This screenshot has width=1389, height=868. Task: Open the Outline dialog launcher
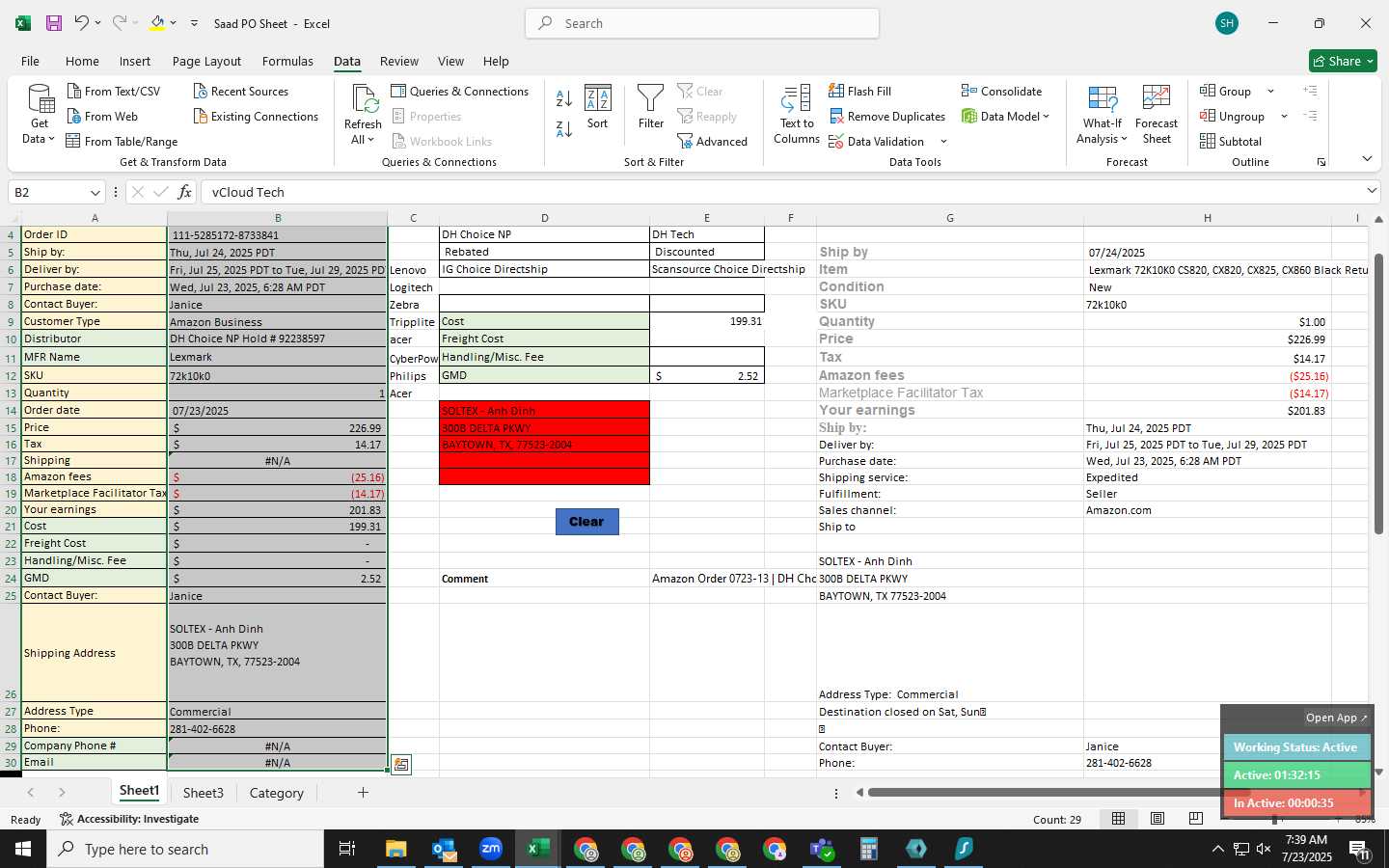[x=1321, y=162]
